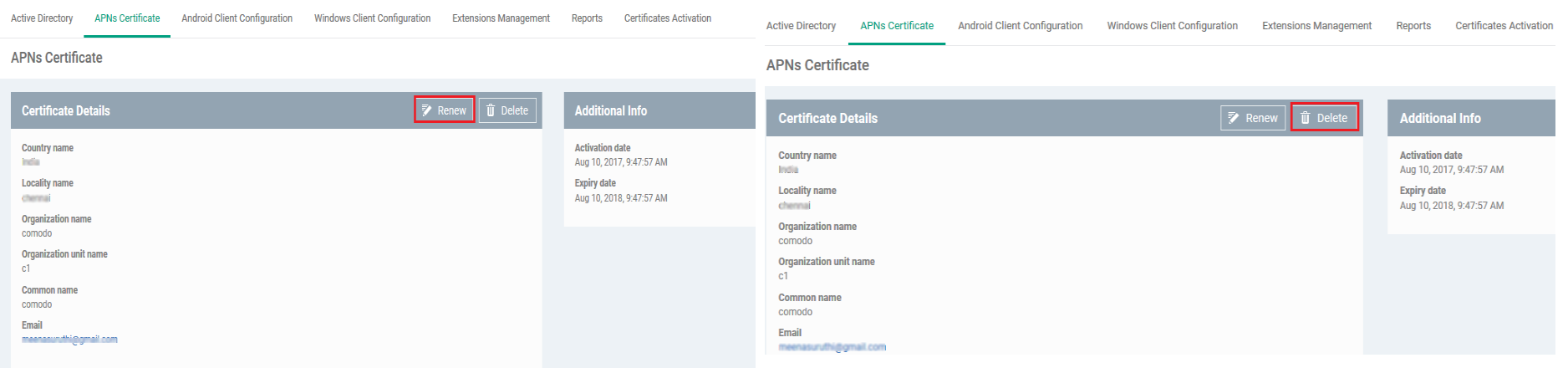Open Windows Client Configuration tab, right screenshot
Image resolution: width=1568 pixels, height=368 pixels.
[1172, 26]
